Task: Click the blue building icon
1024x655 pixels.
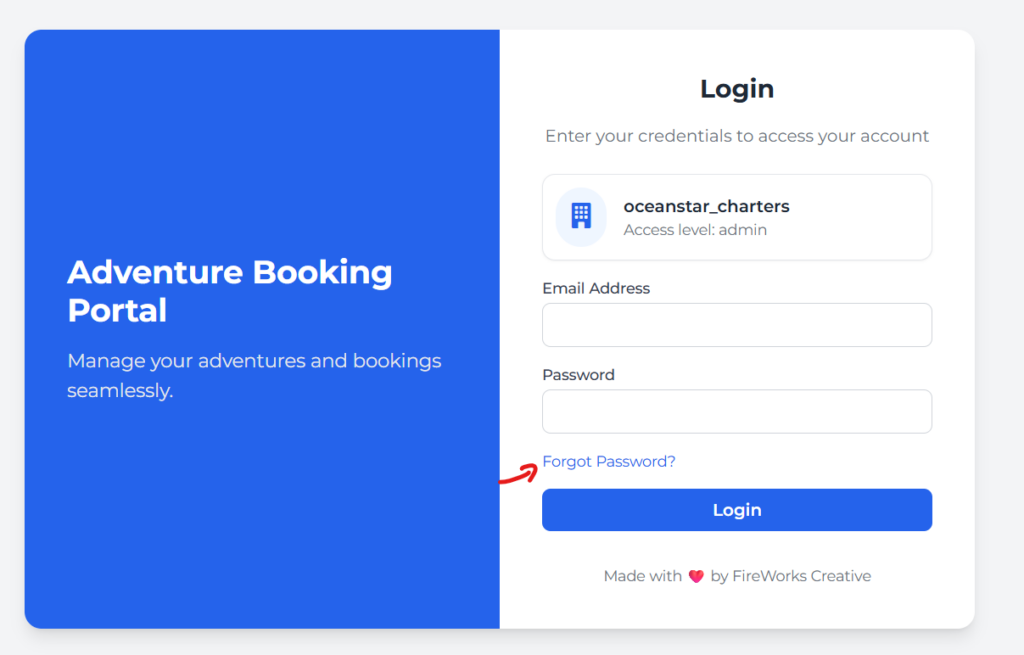Action: click(581, 216)
